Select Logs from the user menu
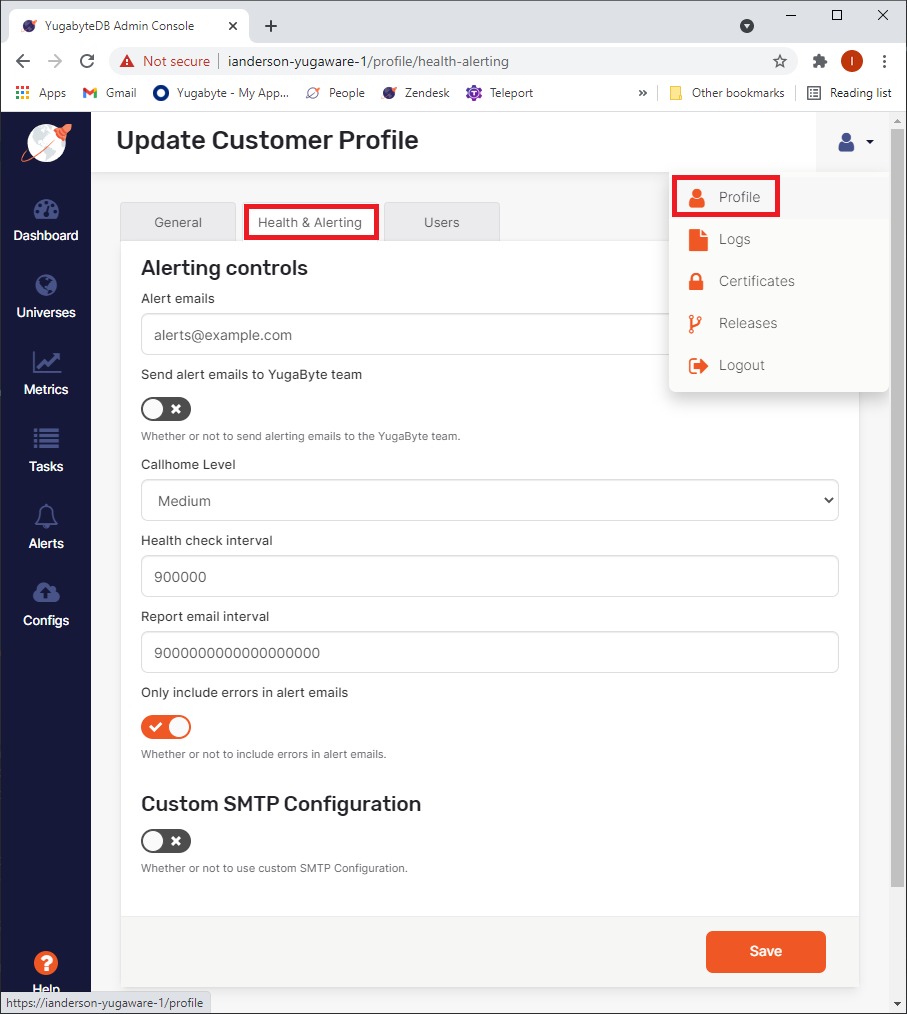This screenshot has width=907, height=1014. point(734,240)
